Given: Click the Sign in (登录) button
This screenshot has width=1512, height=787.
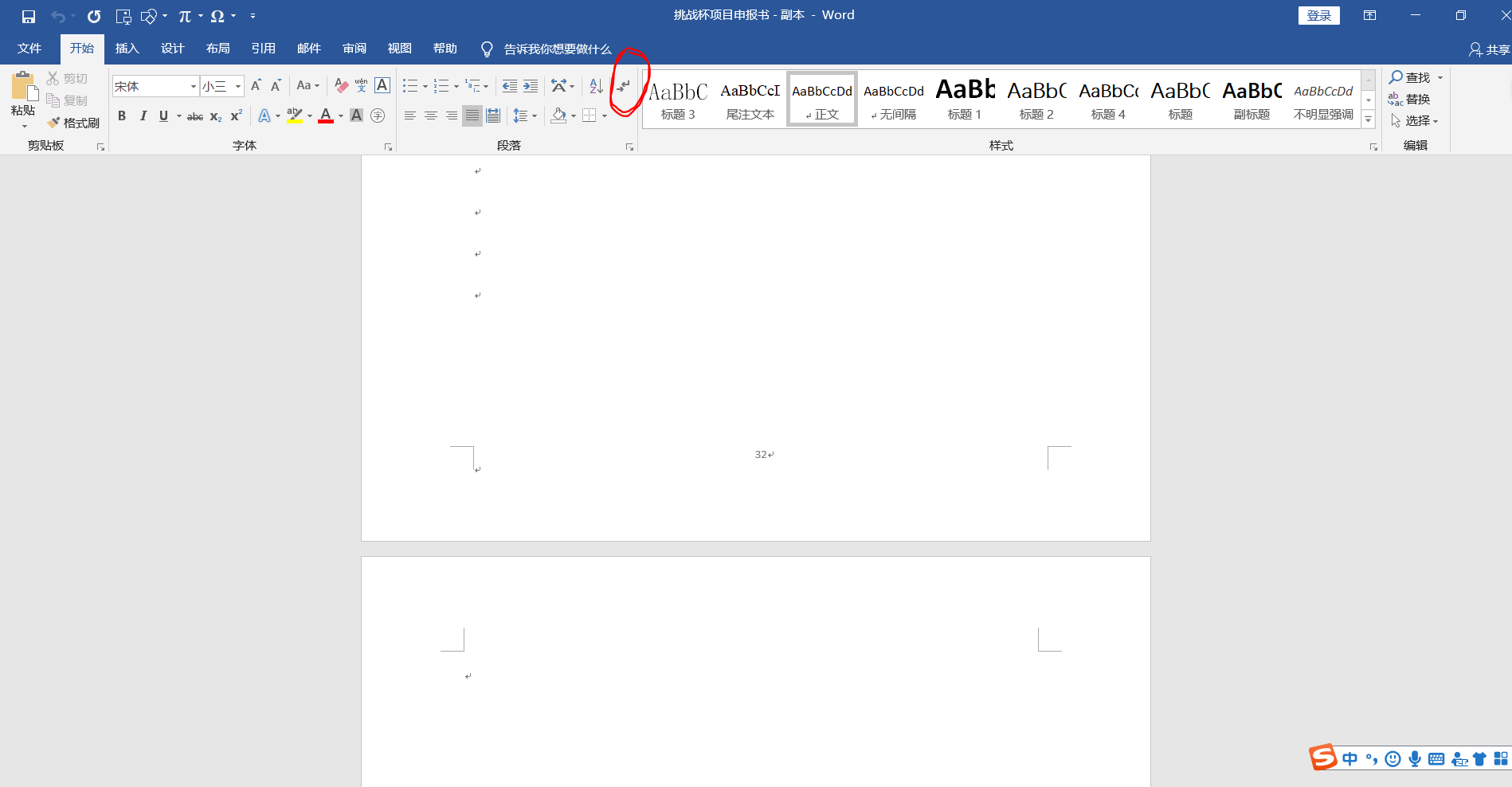Looking at the screenshot, I should tap(1319, 15).
